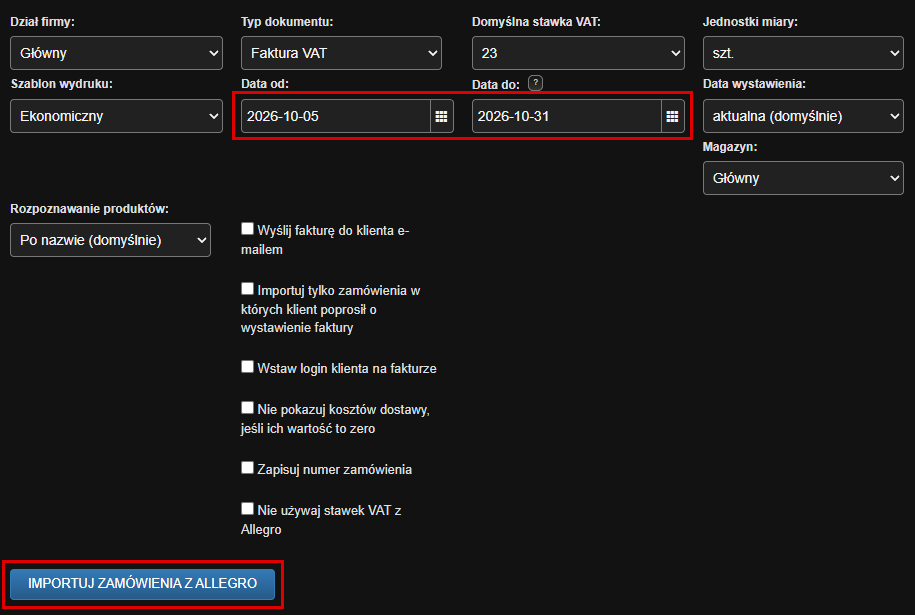Expand the Rozpoznawanie produktów dropdown
Image resolution: width=915 pixels, height=615 pixels.
(110, 240)
